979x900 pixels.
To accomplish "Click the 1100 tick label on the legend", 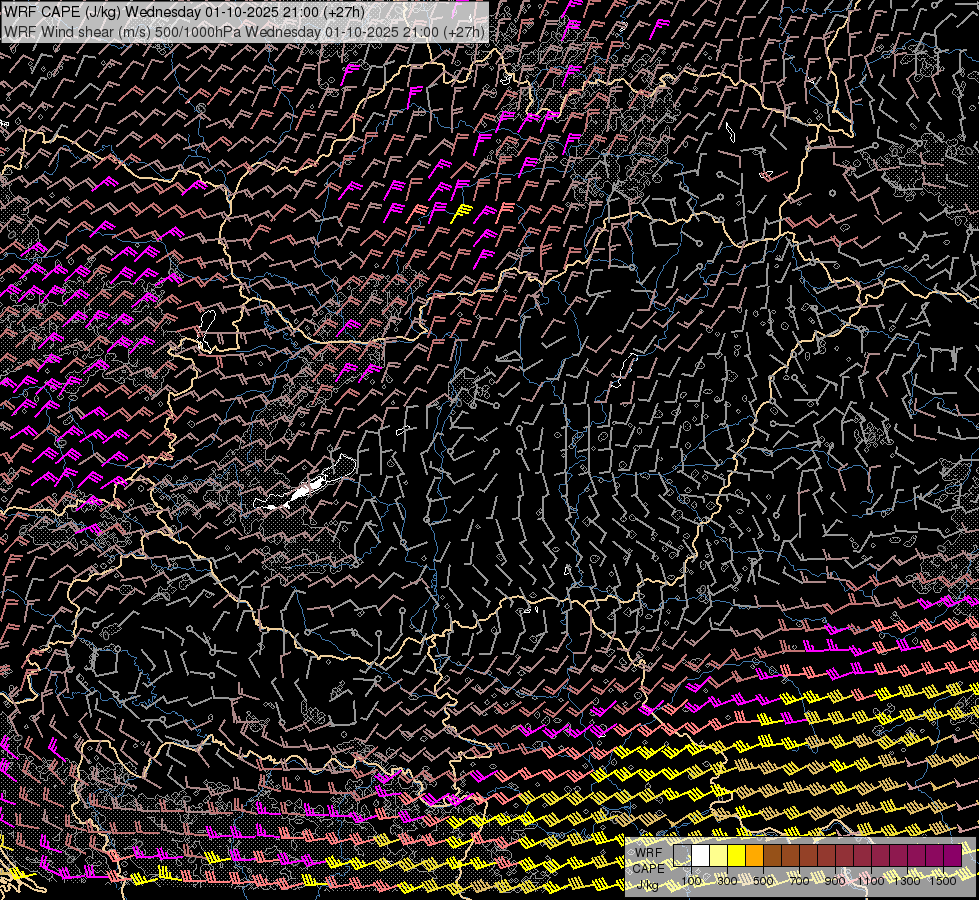I will click(870, 880).
